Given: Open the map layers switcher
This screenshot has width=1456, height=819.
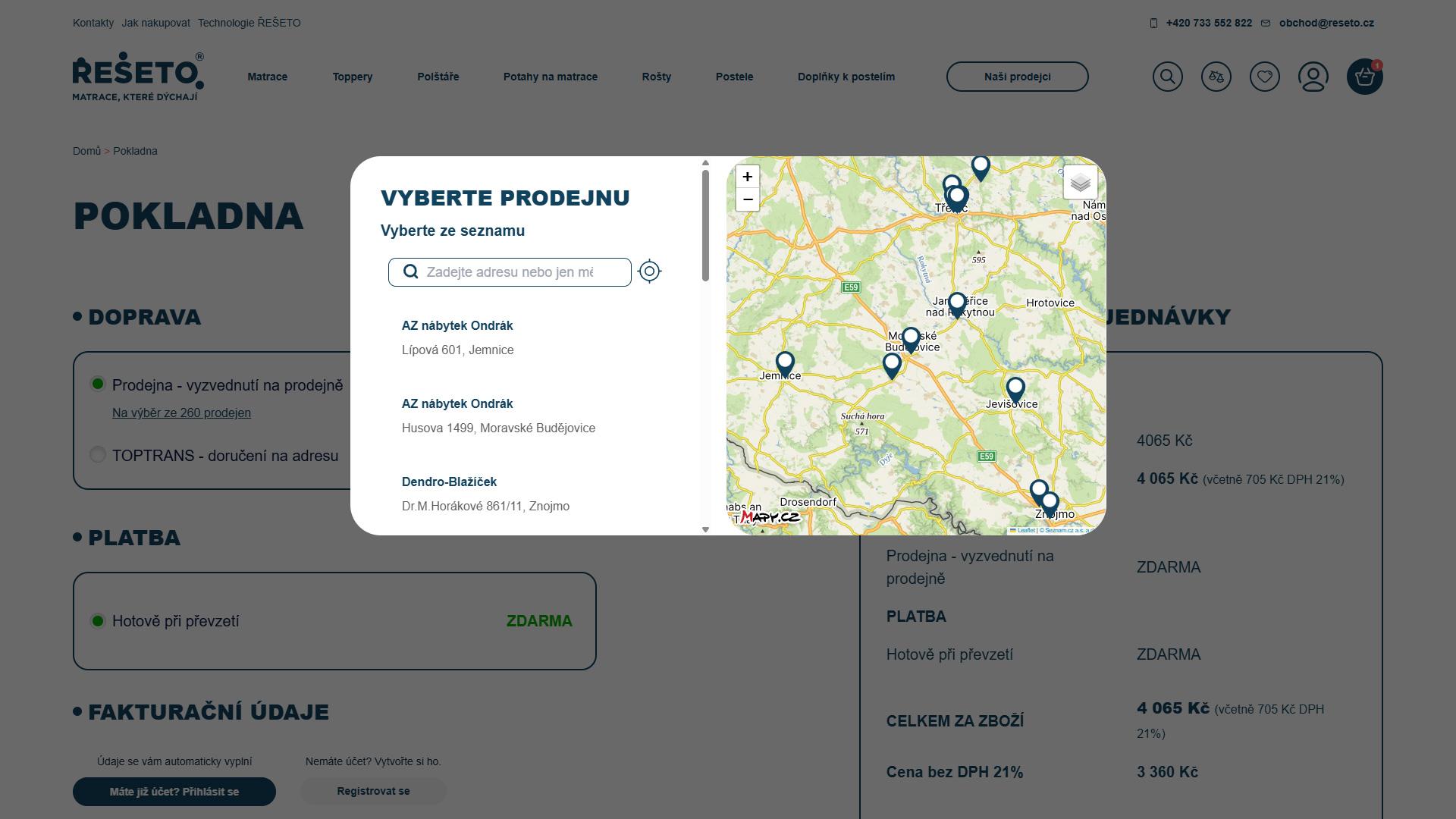Looking at the screenshot, I should click(1081, 183).
